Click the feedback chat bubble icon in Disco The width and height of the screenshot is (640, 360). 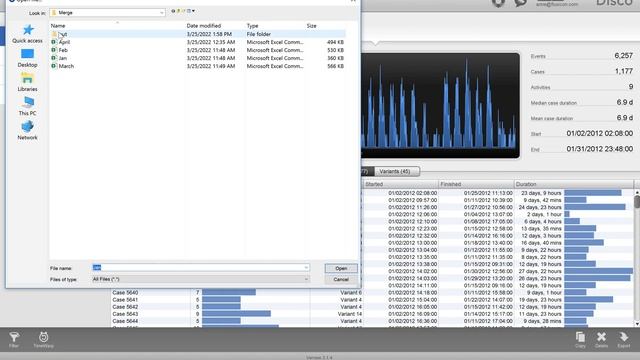point(520,3)
